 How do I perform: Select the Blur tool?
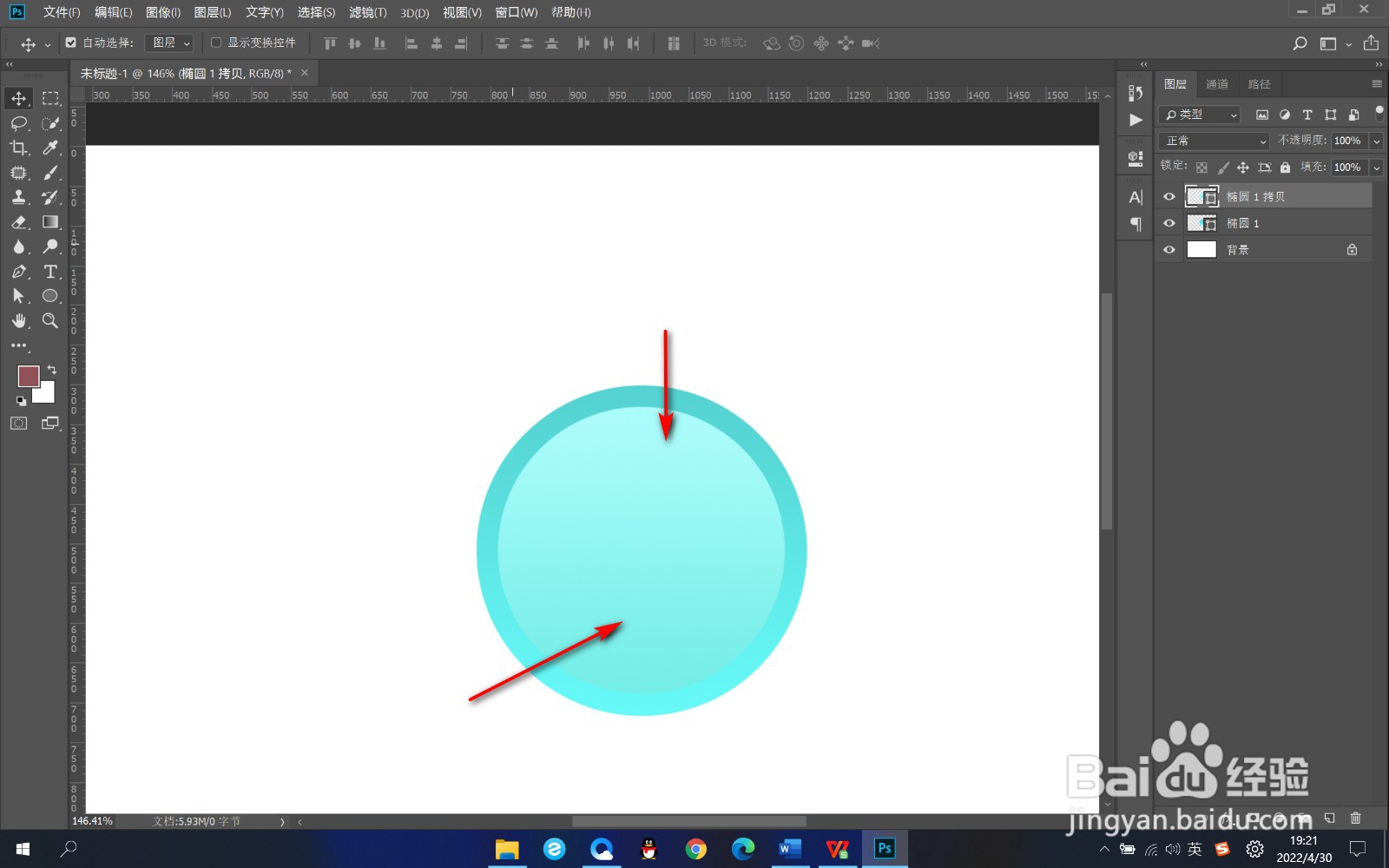(x=19, y=247)
